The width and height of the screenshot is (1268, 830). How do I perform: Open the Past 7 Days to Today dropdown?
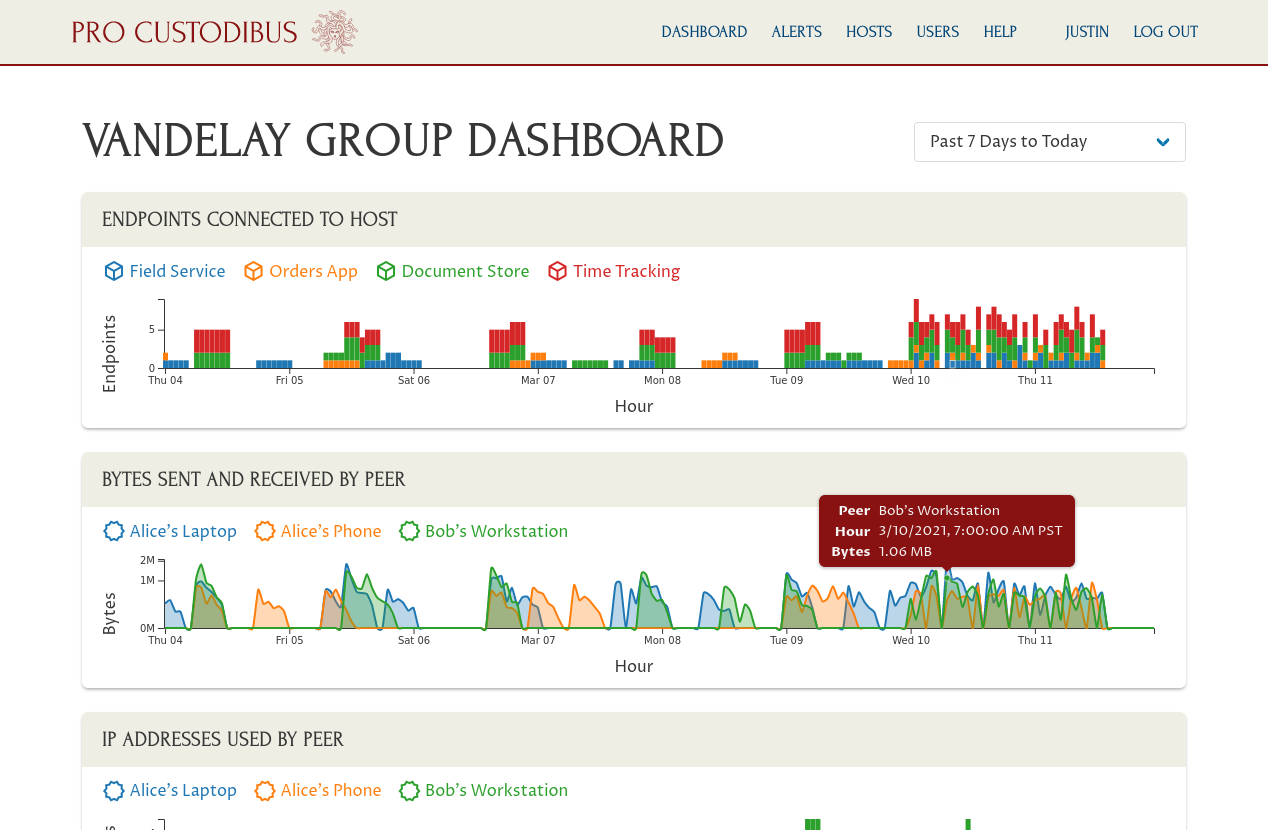(x=1050, y=142)
